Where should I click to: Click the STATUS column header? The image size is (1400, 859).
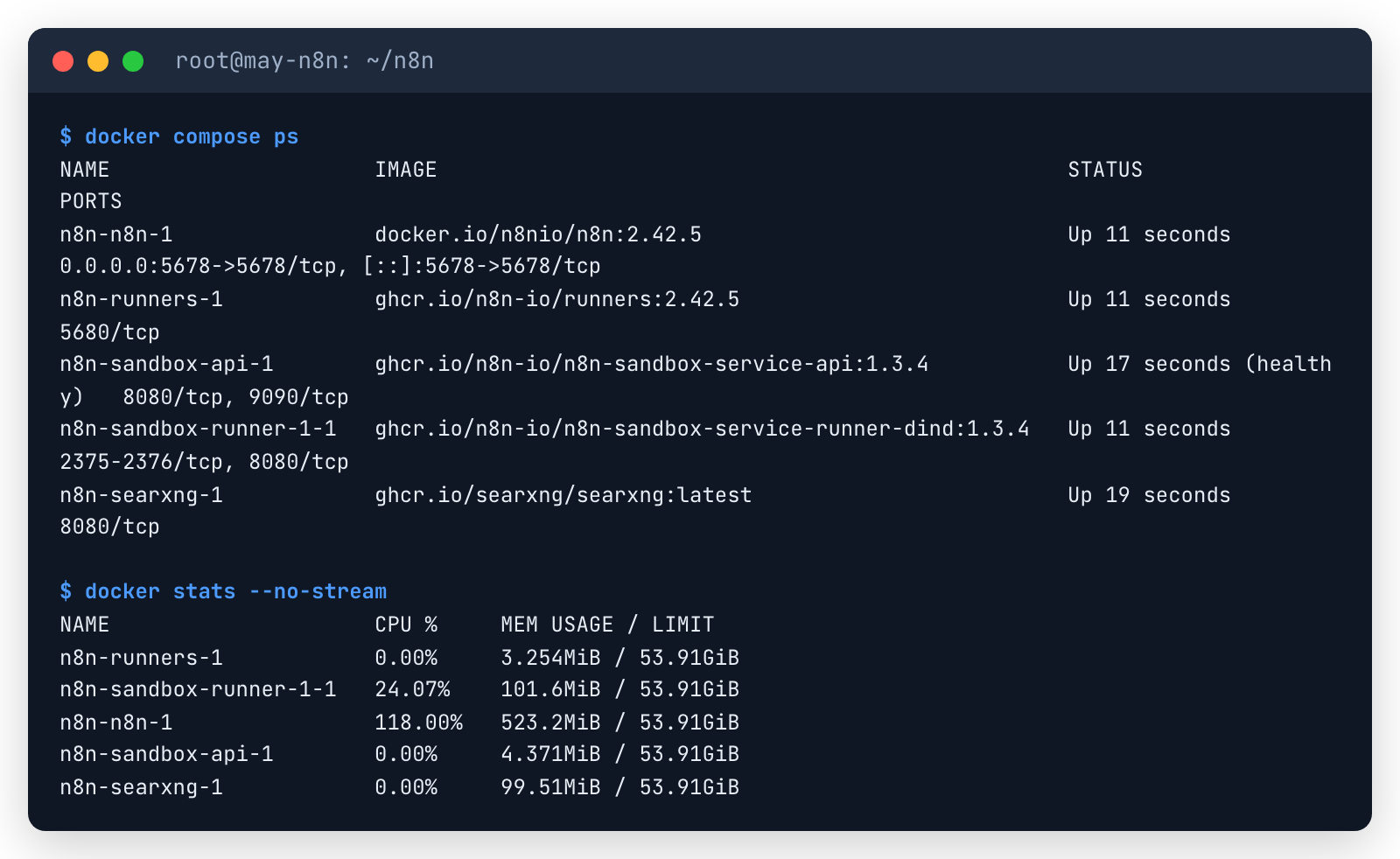[x=1105, y=170]
